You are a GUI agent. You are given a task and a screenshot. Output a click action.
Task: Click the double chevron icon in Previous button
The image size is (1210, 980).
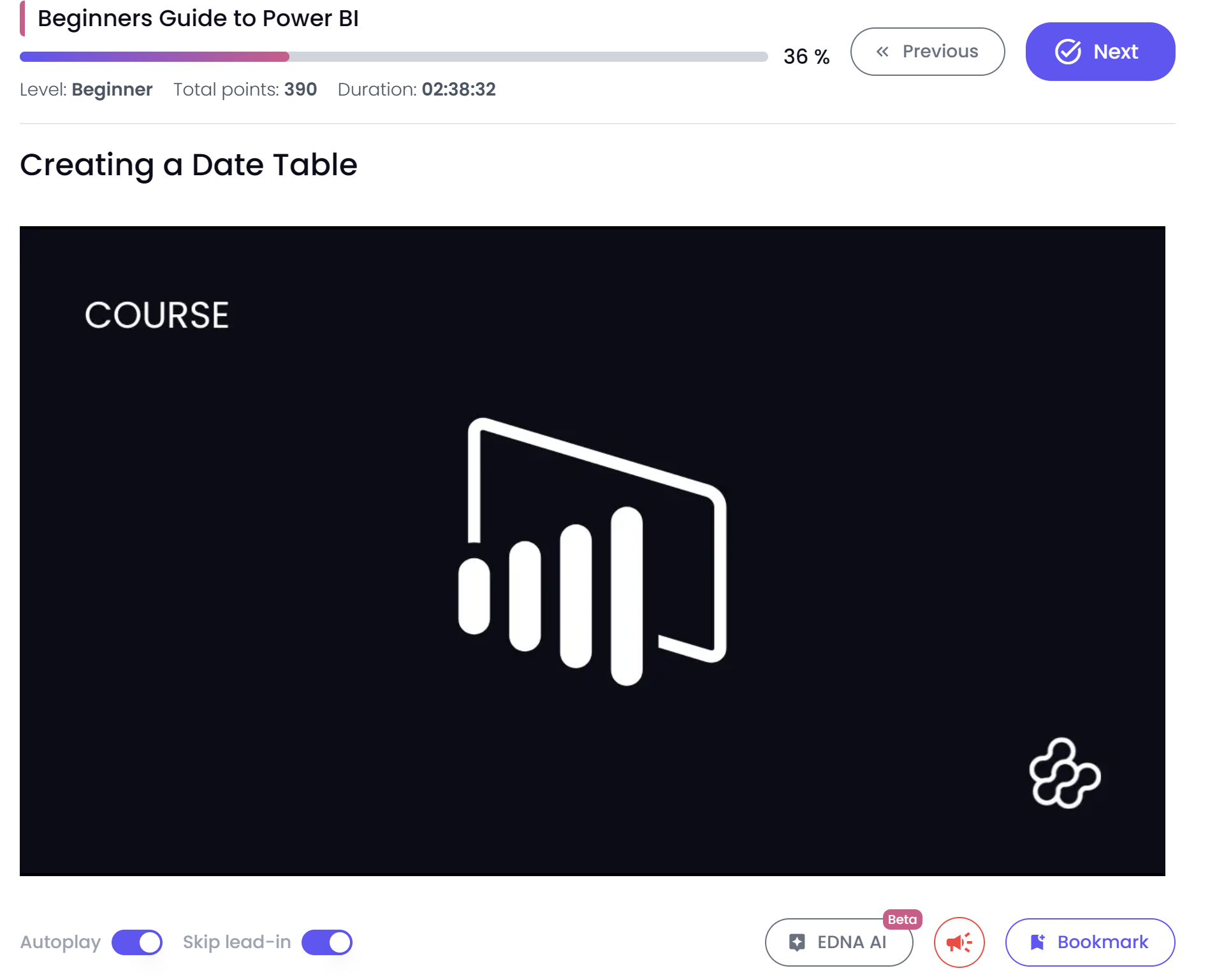tap(882, 52)
